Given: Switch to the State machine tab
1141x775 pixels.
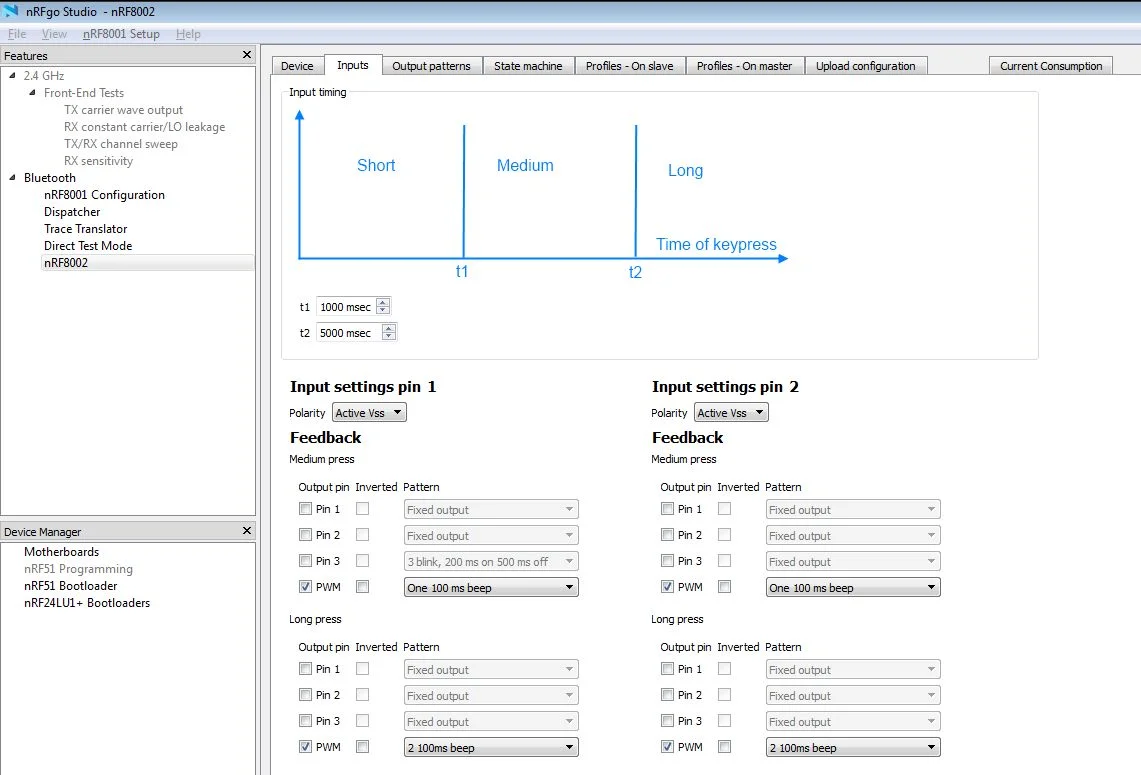Looking at the screenshot, I should pos(528,65).
